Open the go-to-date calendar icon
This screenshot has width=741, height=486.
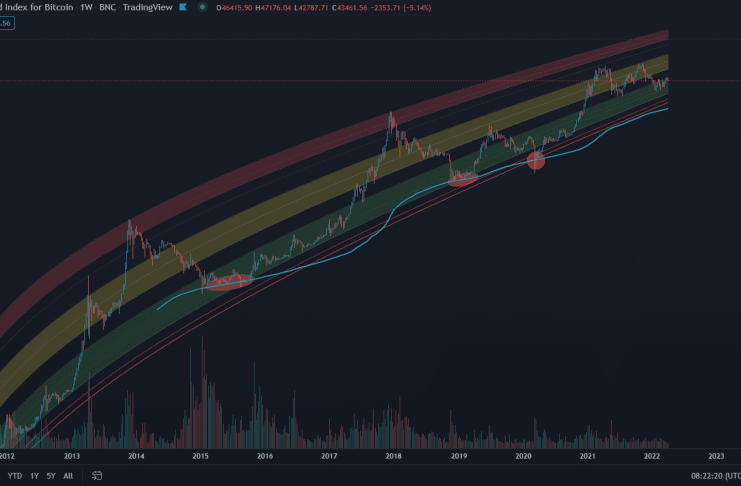click(x=95, y=476)
